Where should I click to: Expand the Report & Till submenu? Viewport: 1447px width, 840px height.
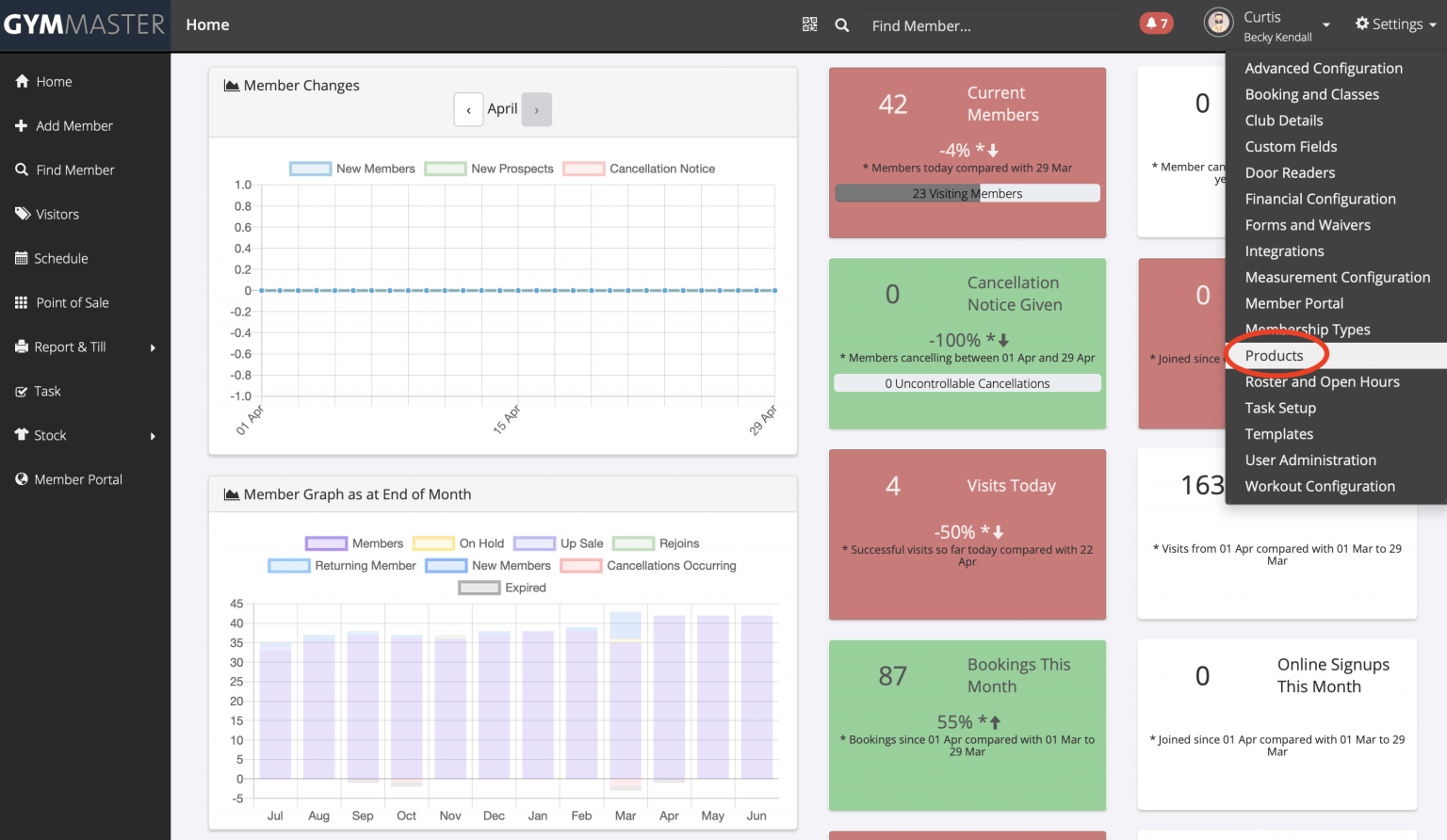pyautogui.click(x=153, y=347)
